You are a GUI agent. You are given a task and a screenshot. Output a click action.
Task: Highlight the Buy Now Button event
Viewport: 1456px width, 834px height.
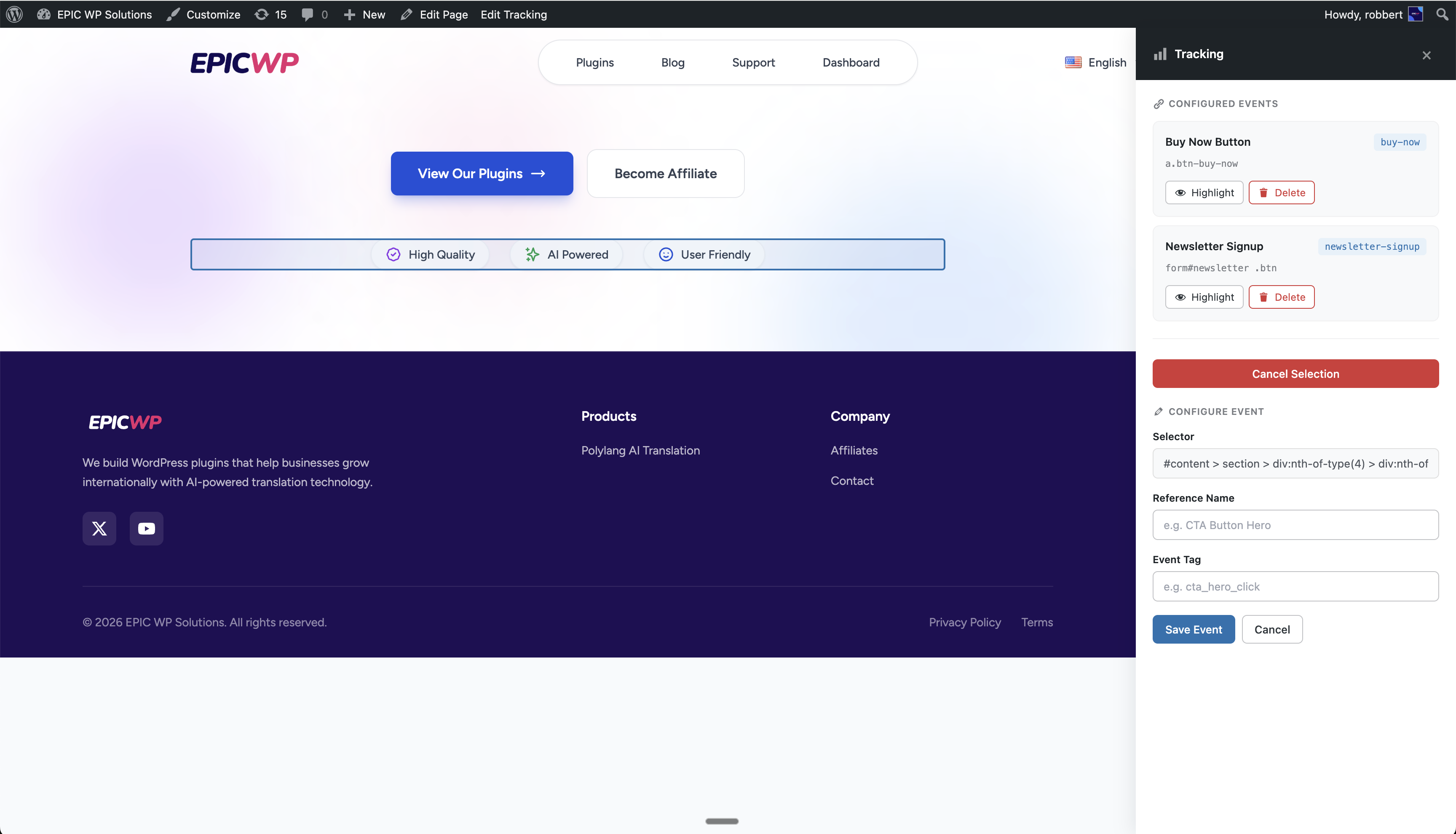tap(1204, 192)
